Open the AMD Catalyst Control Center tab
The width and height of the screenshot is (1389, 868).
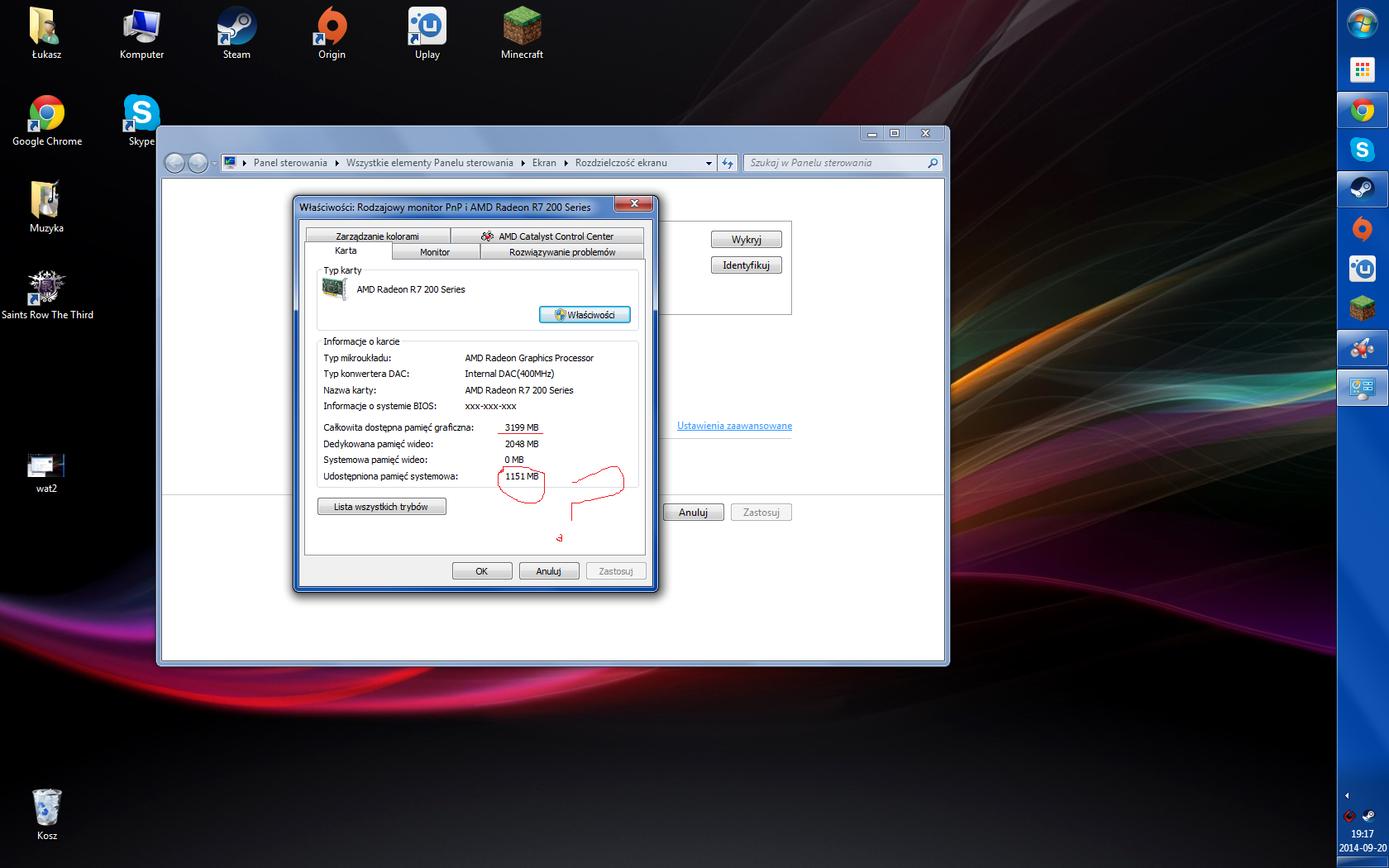547,236
